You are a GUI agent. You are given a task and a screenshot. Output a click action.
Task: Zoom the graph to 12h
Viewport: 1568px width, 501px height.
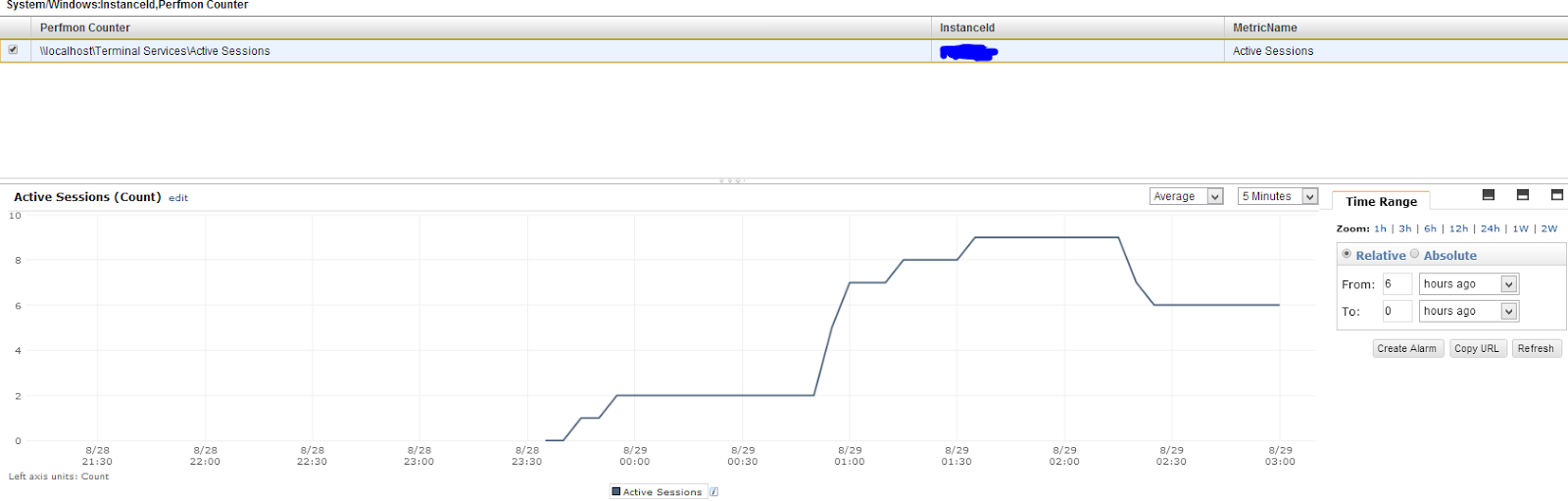[x=1458, y=228]
